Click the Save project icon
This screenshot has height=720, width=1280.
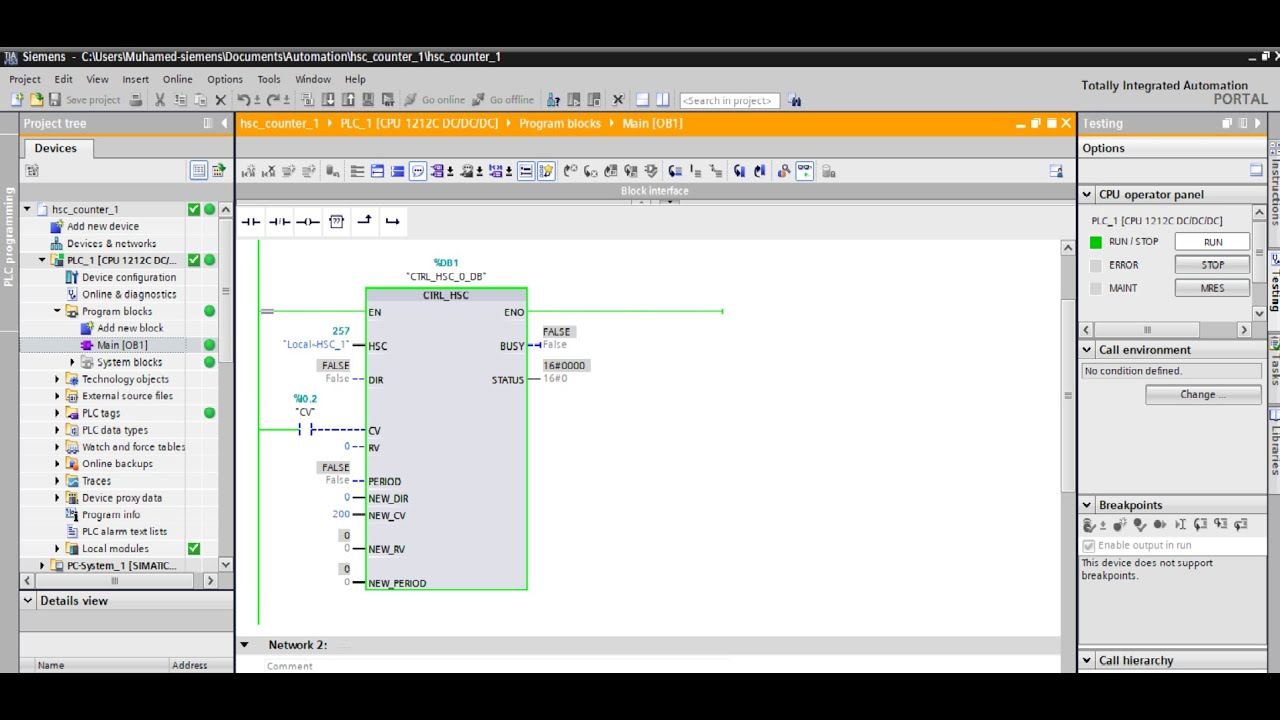coord(55,100)
